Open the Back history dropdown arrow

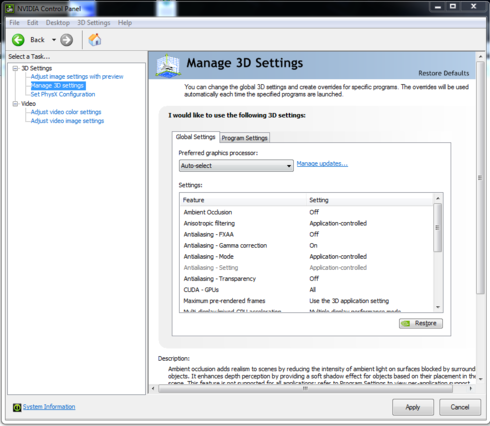coord(54,40)
